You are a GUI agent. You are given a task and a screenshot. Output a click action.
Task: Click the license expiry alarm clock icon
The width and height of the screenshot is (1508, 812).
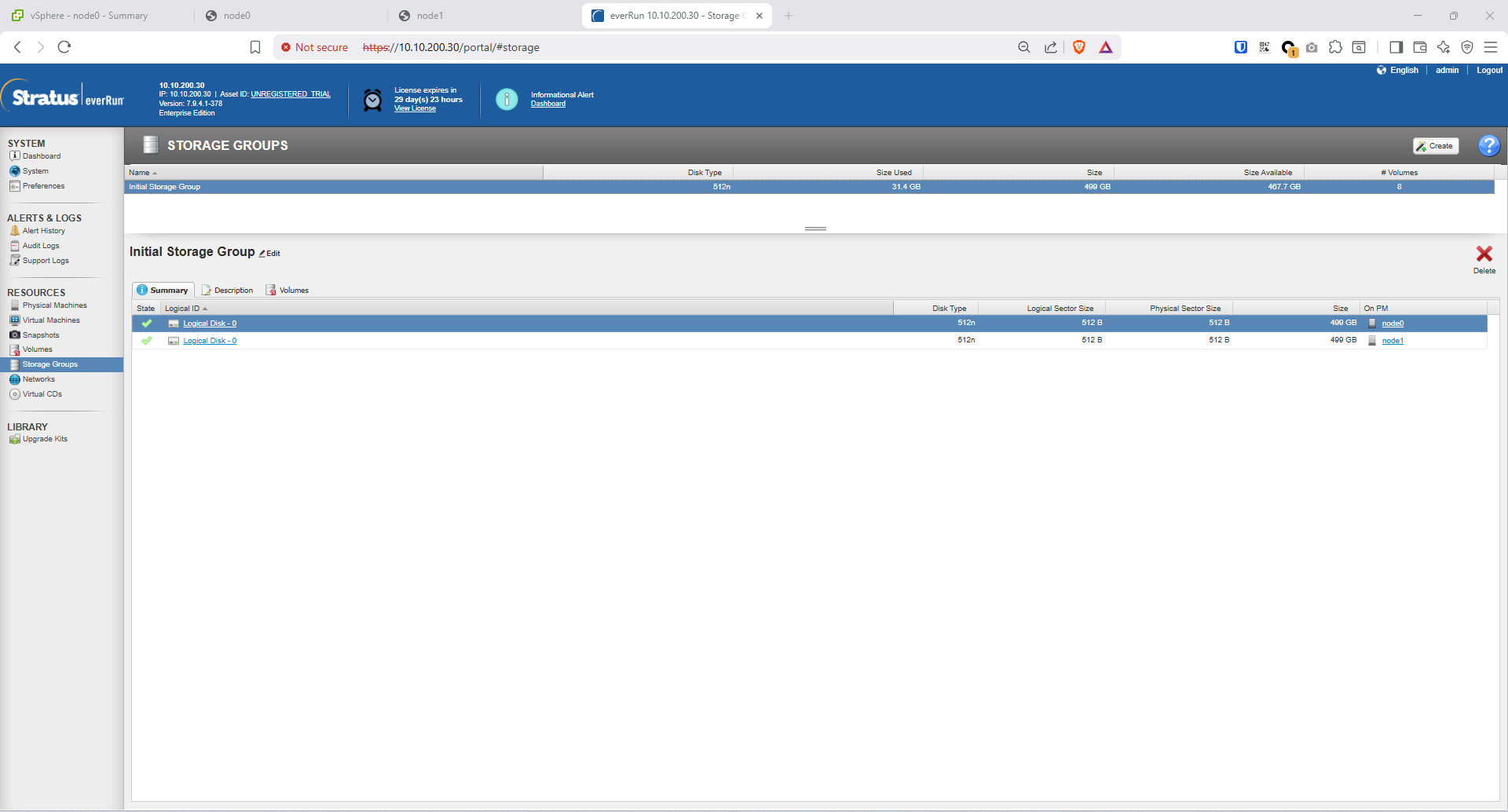(373, 100)
